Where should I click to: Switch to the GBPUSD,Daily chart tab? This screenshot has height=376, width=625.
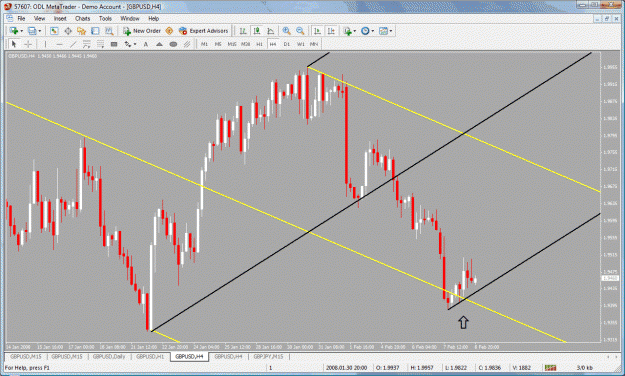[109, 356]
